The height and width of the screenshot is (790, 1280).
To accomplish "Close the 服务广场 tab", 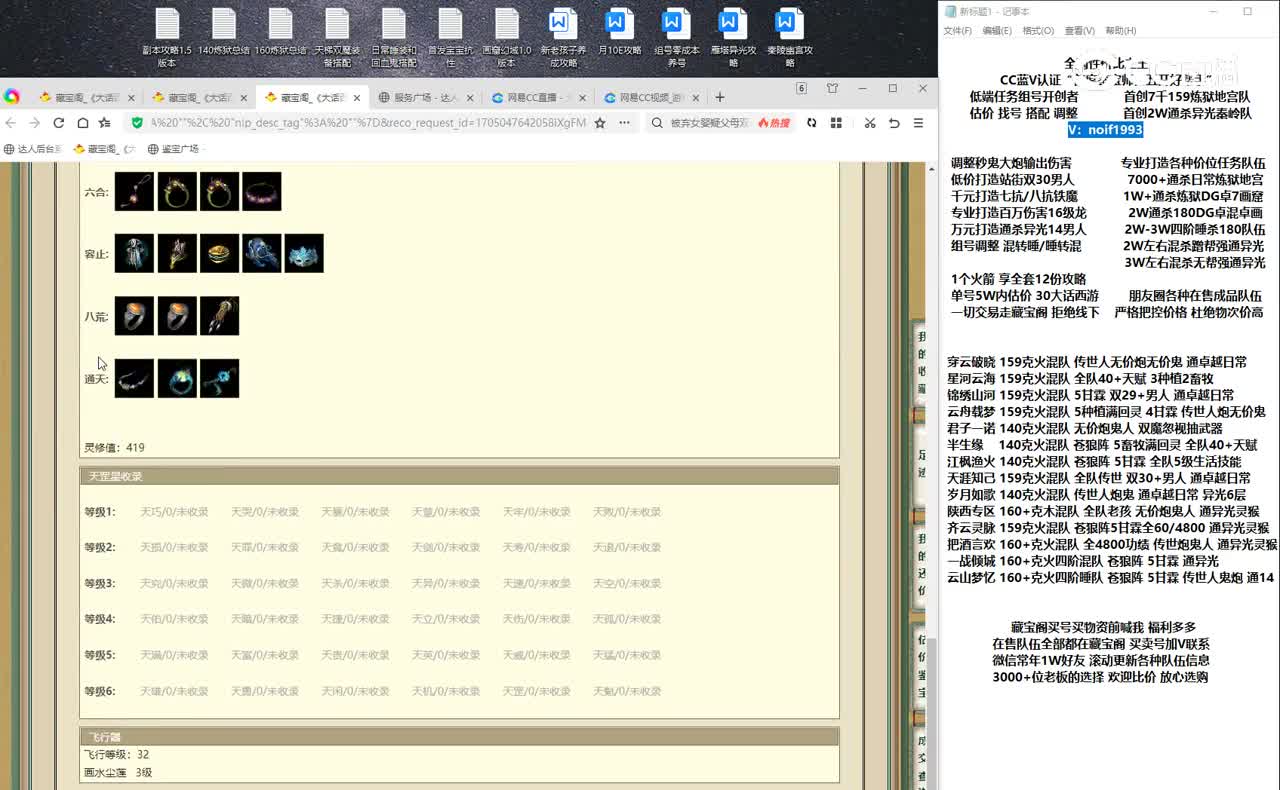I will click(x=470, y=98).
